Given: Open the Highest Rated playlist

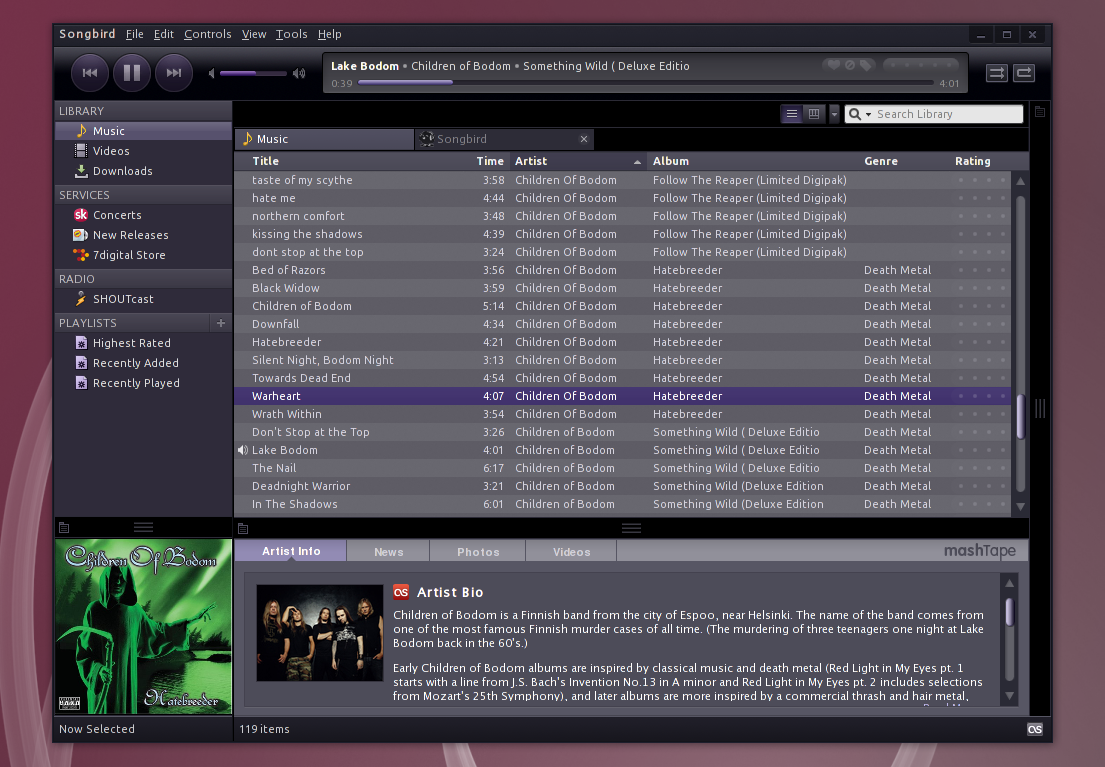Looking at the screenshot, I should [x=144, y=343].
